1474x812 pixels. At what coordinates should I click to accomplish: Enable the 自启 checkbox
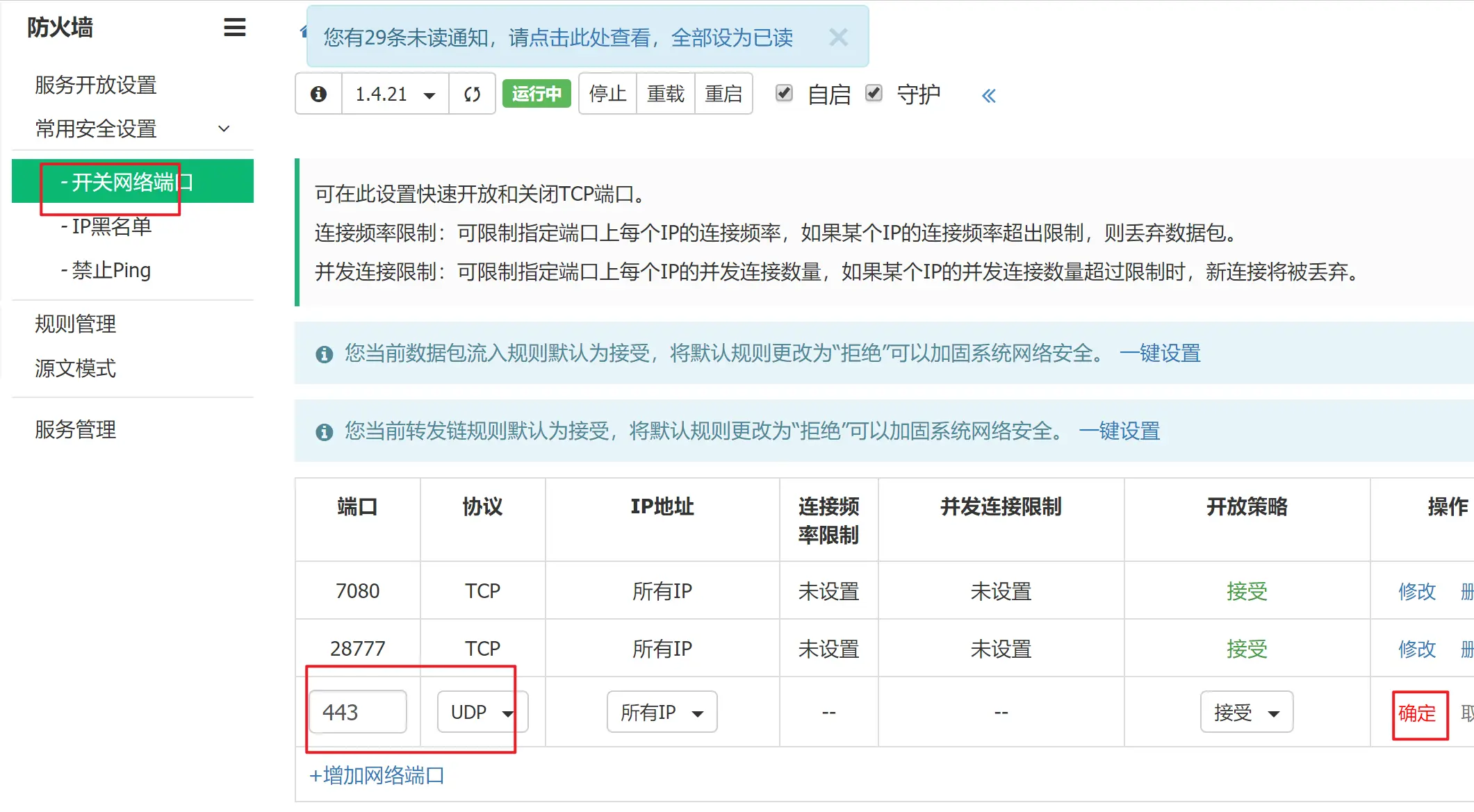coord(784,92)
